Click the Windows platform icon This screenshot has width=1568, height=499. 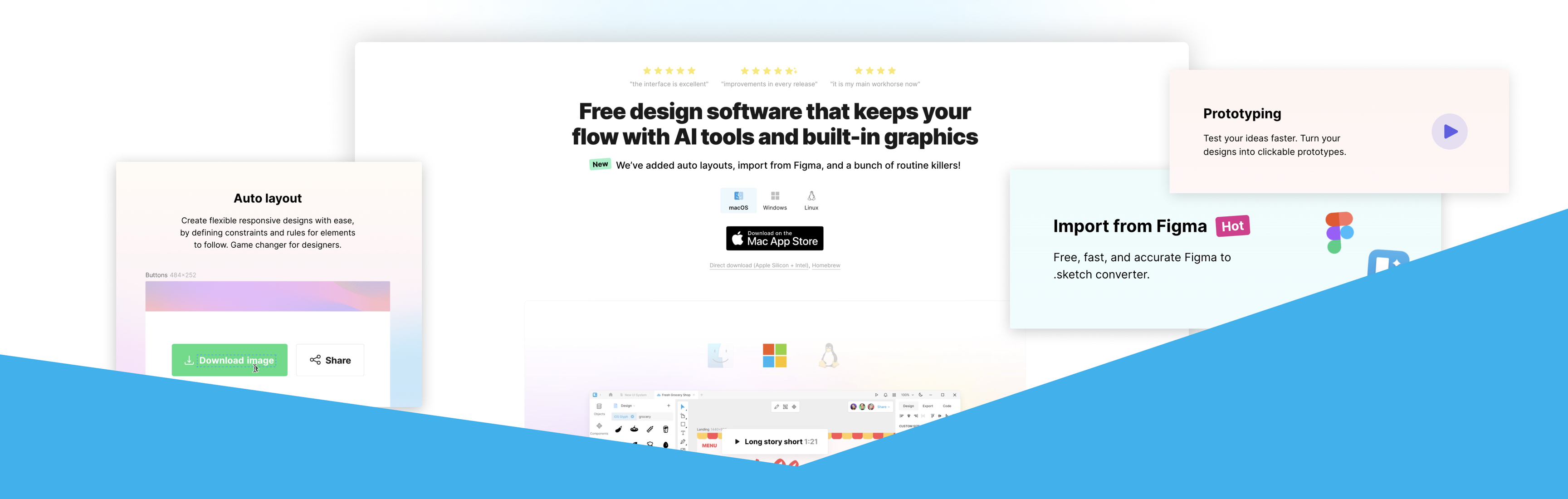click(775, 196)
